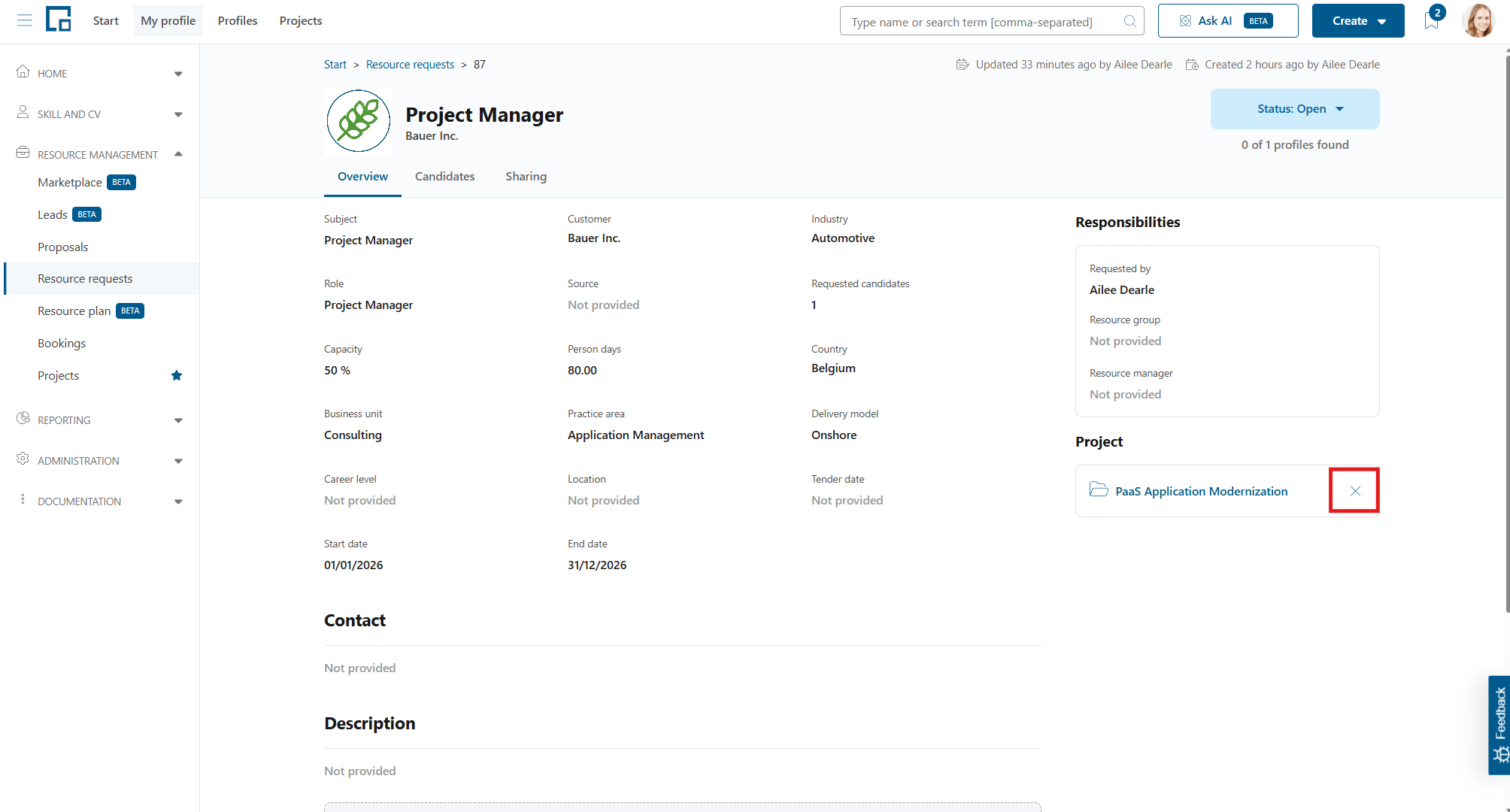
Task: Open the PaaS Application Modernization project link
Action: pos(1201,491)
